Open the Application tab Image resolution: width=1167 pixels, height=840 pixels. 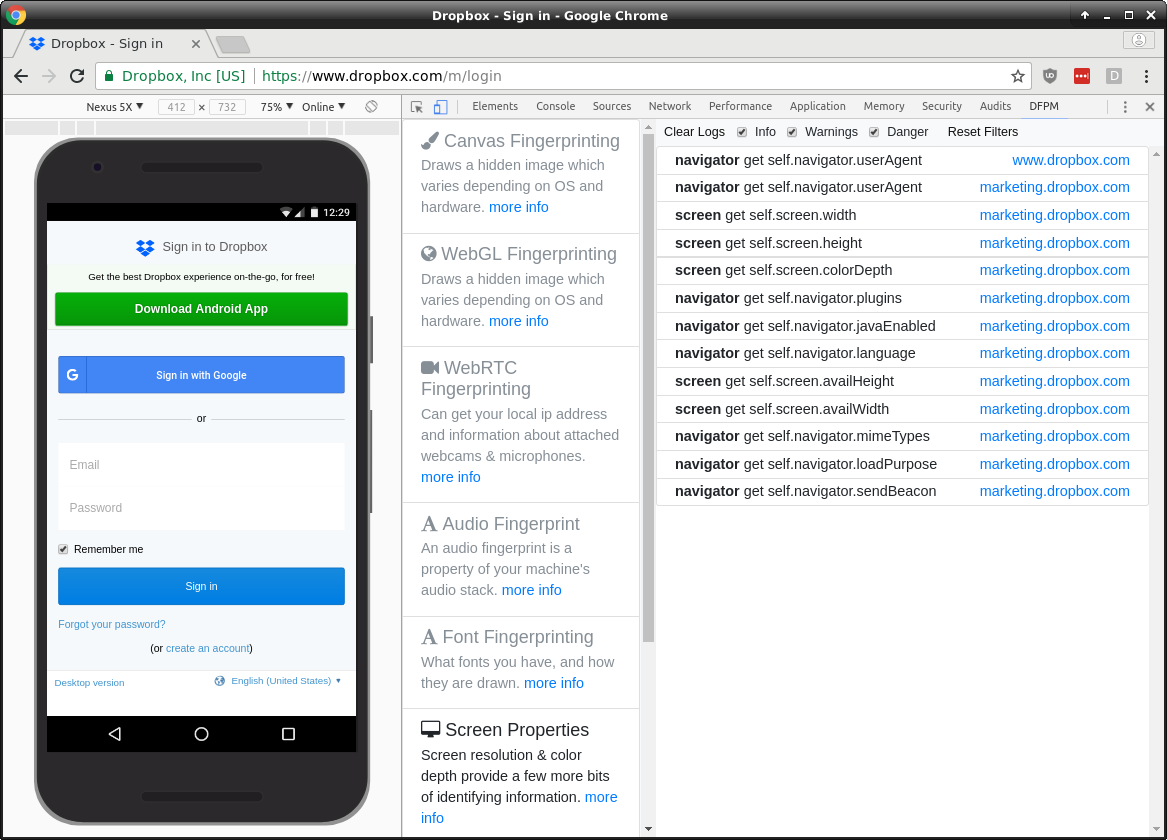(x=818, y=106)
